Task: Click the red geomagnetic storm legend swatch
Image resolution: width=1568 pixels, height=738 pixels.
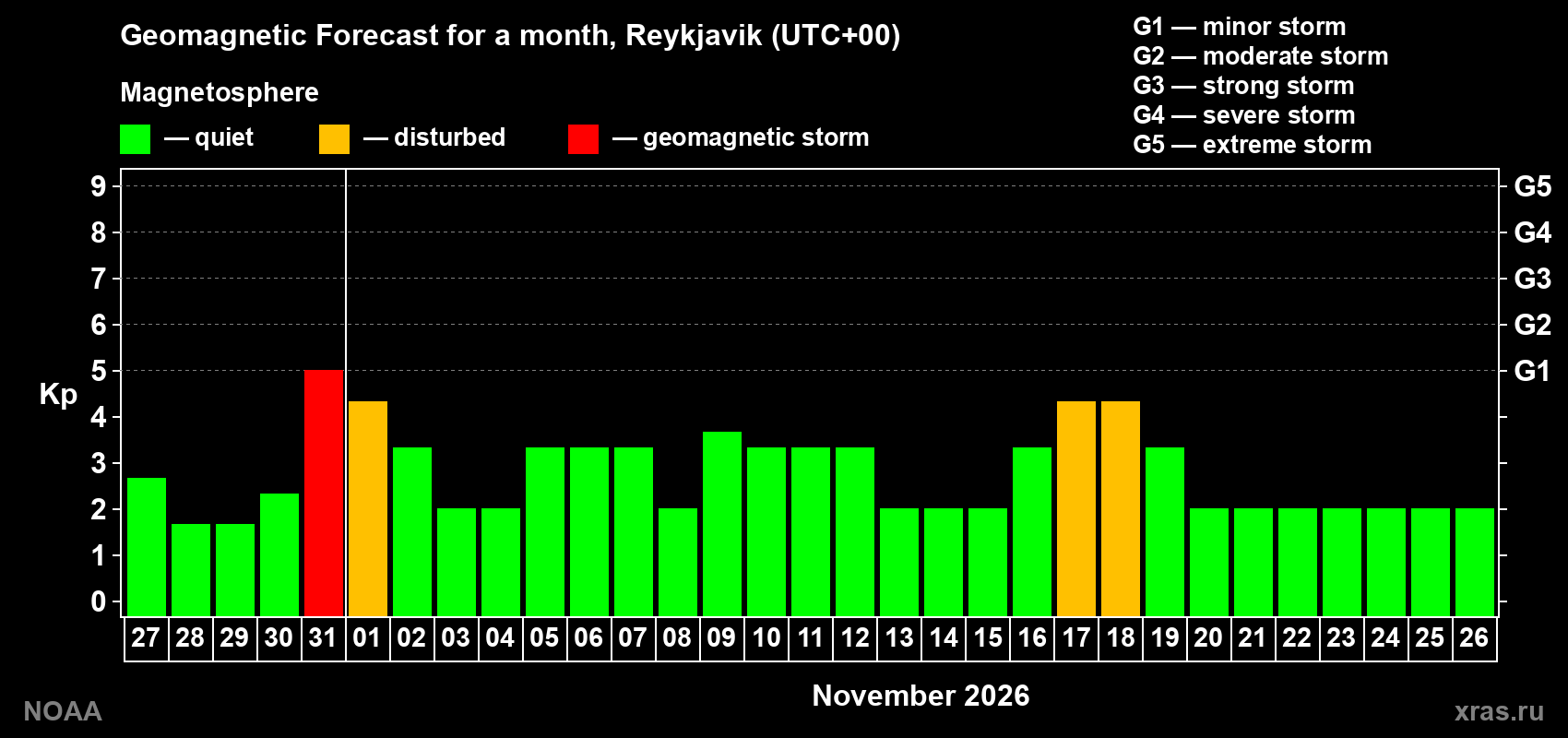Action: pos(583,139)
